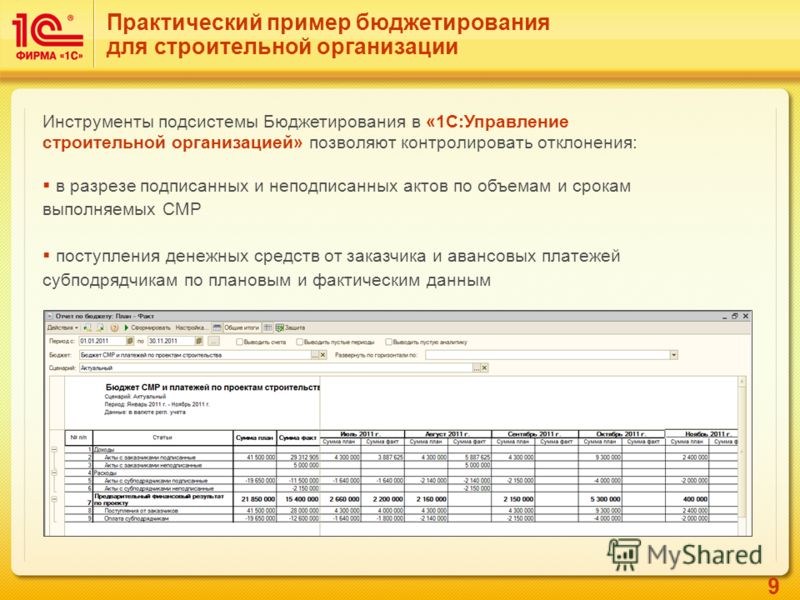The image size is (800, 600).
Task: Click the Защита protection button
Action: coord(290,328)
